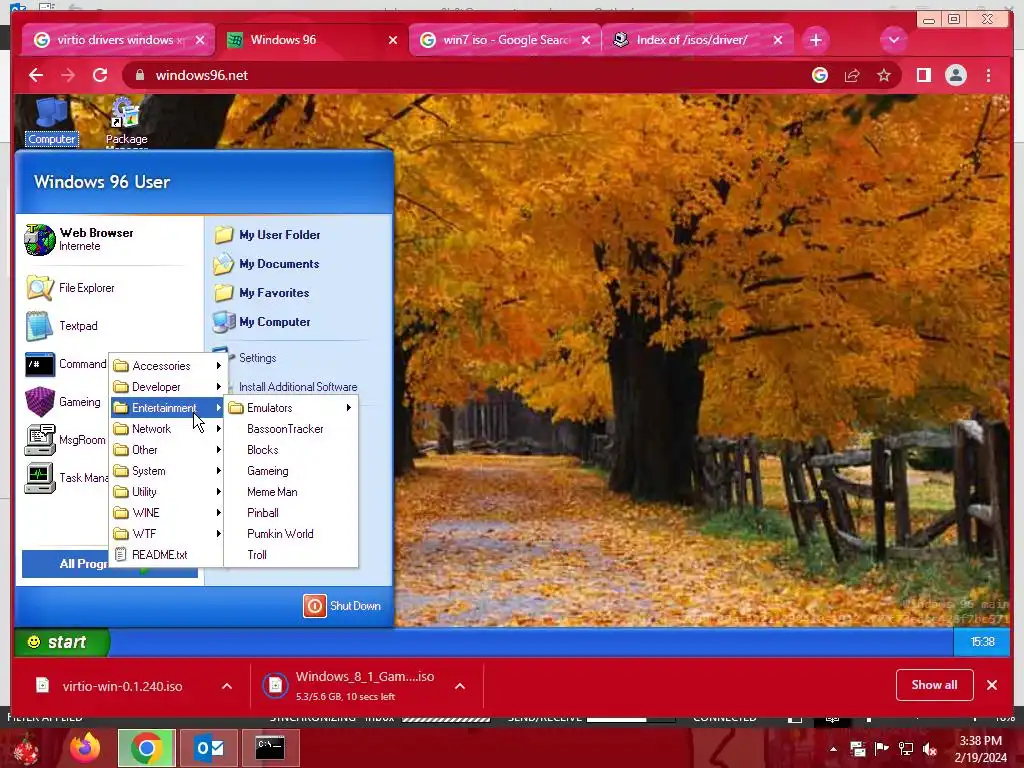This screenshot has width=1024, height=768.
Task: Open My Documents folder
Action: click(x=266, y=264)
